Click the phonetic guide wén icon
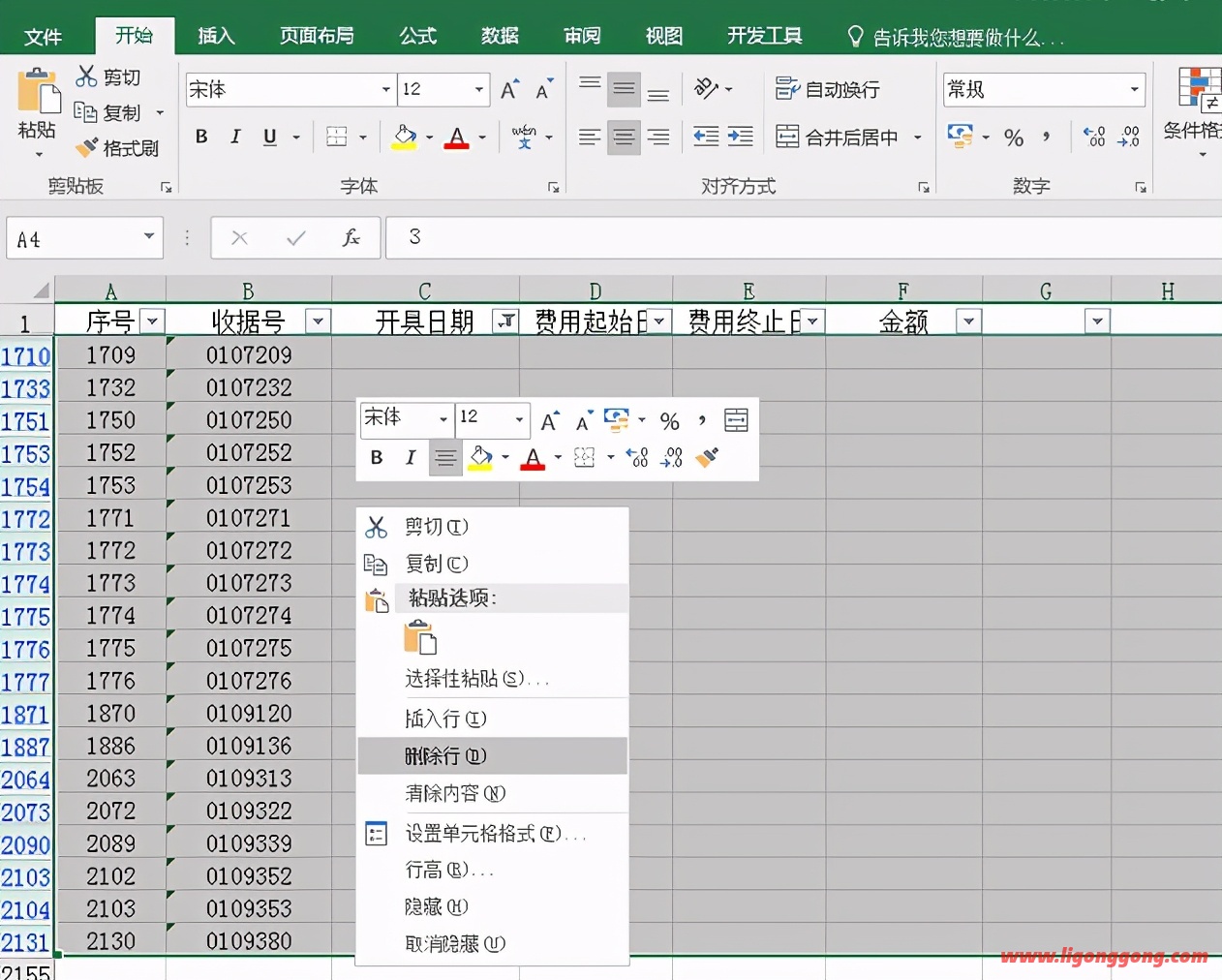 [x=524, y=137]
